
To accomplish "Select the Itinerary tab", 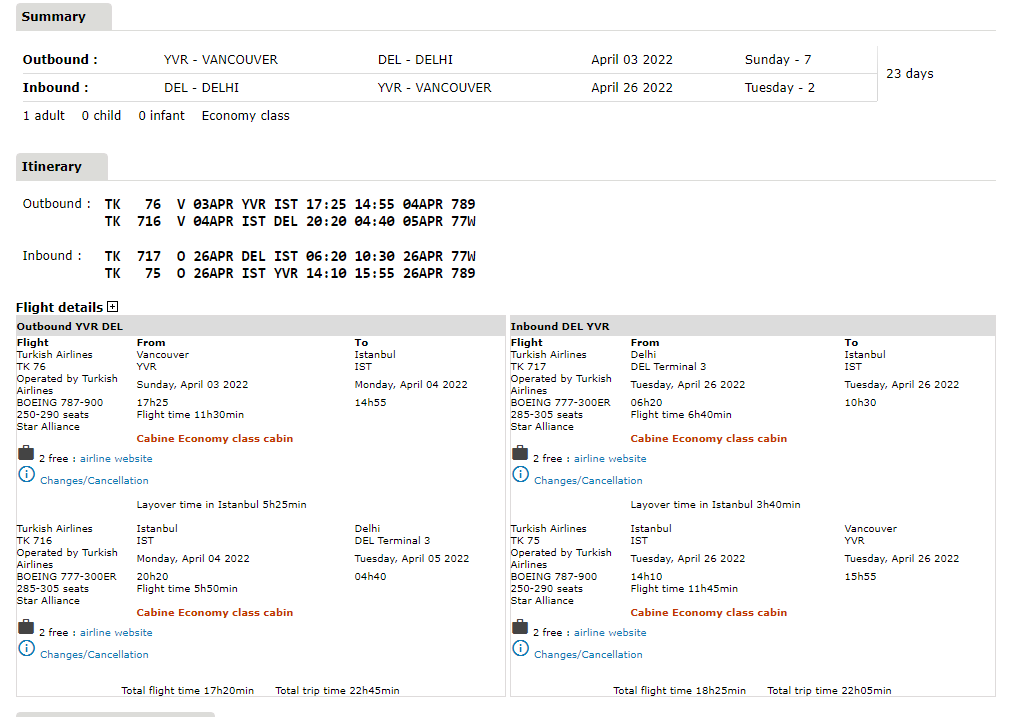I will click(x=52, y=167).
